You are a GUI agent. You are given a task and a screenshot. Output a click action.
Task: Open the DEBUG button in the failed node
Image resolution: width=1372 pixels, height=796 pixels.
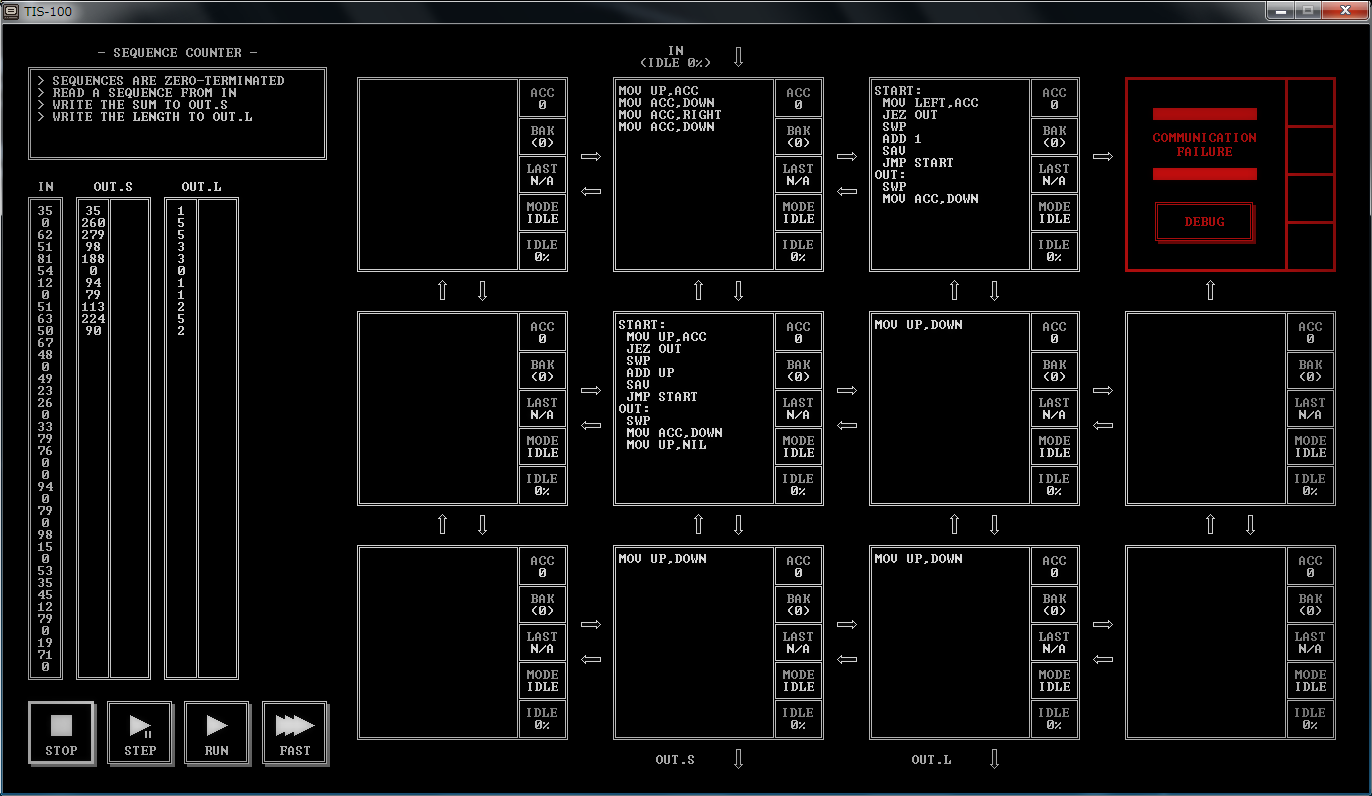coord(1204,222)
